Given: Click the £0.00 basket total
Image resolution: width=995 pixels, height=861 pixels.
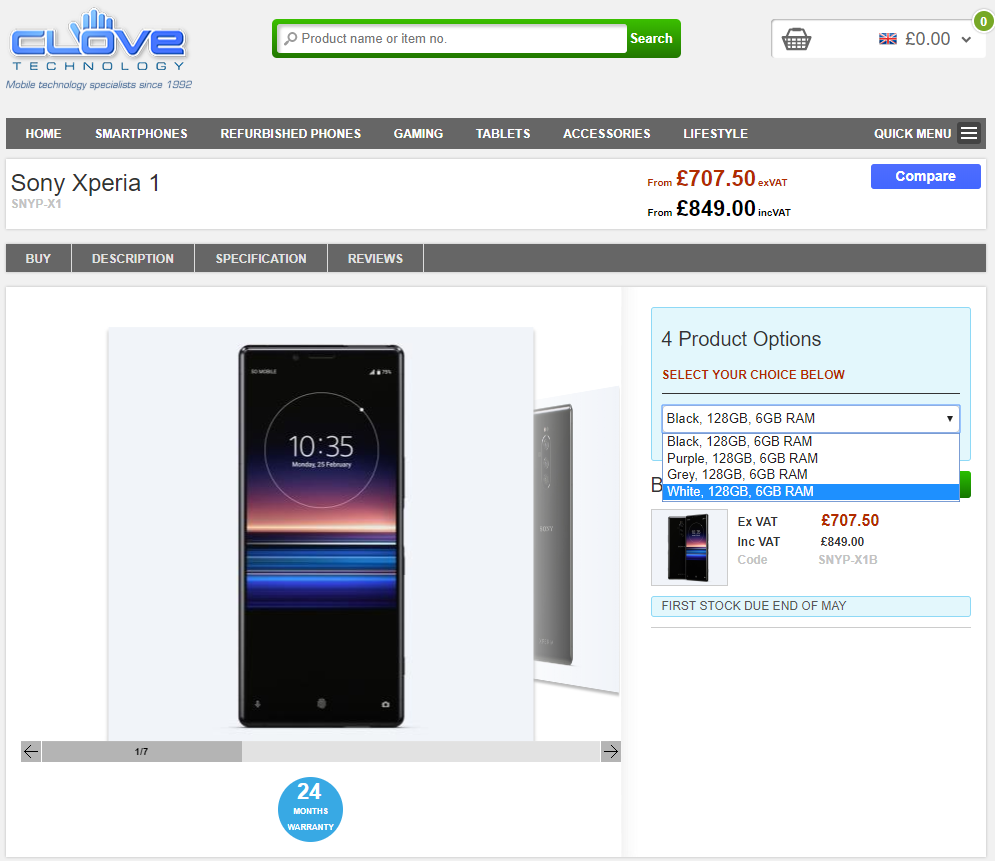Looking at the screenshot, I should coord(928,39).
